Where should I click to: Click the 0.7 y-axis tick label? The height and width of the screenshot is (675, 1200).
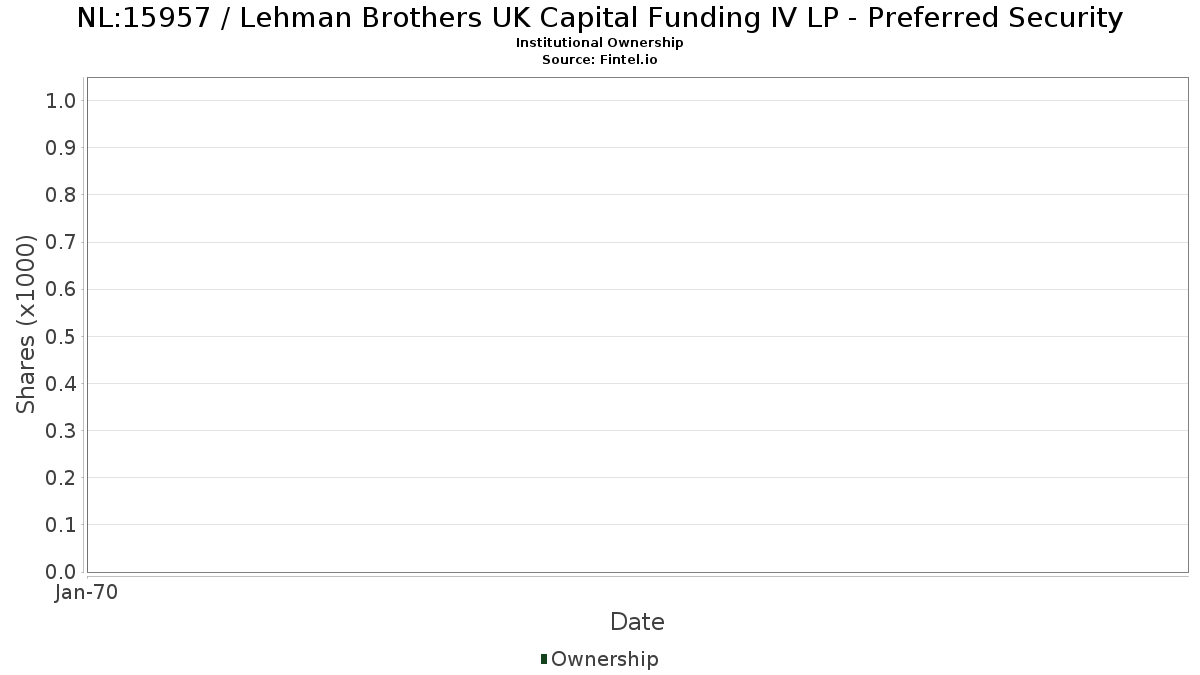[61, 242]
